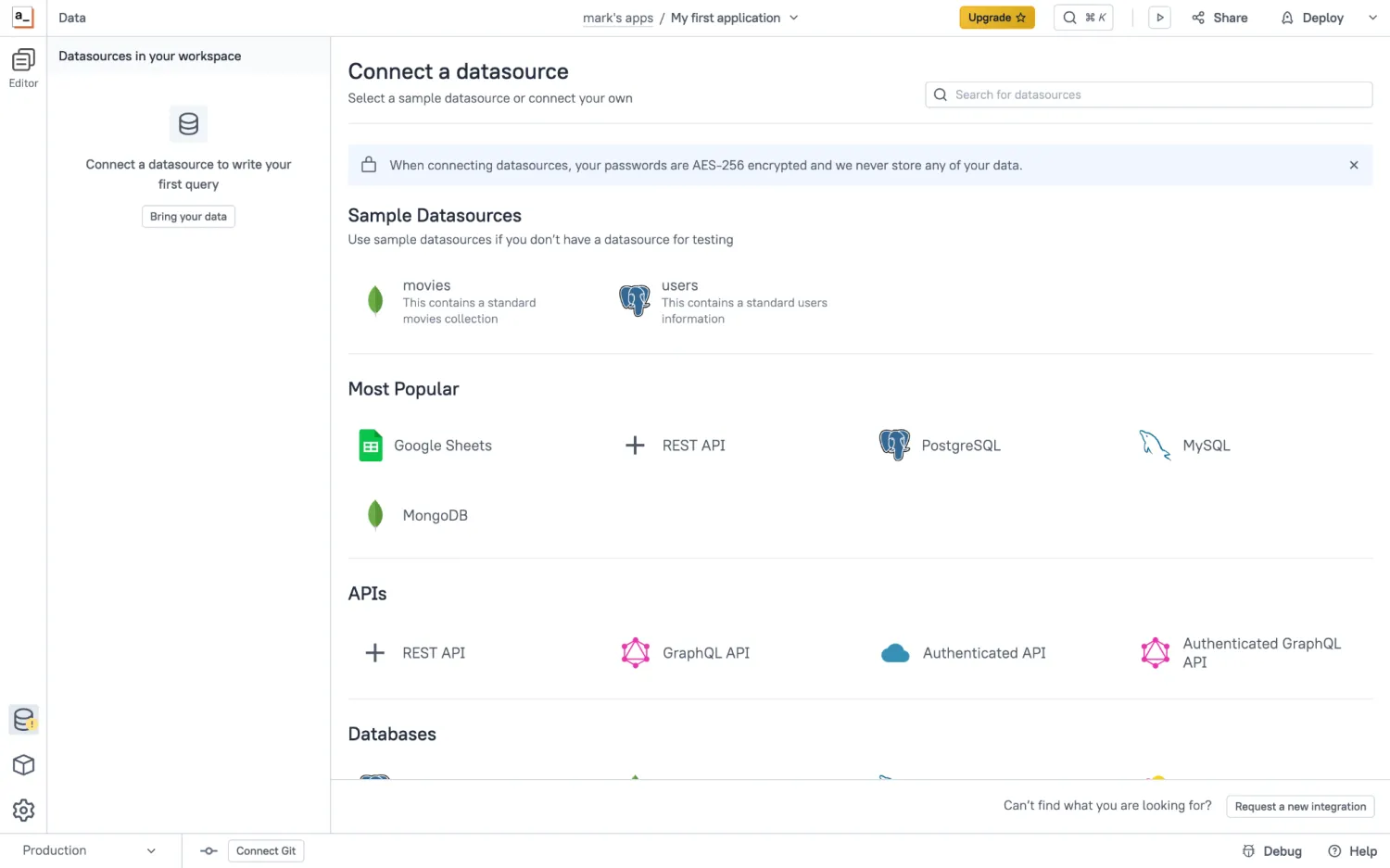The width and height of the screenshot is (1390, 868).
Task: Select the REST API label under APIs
Action: (434, 653)
